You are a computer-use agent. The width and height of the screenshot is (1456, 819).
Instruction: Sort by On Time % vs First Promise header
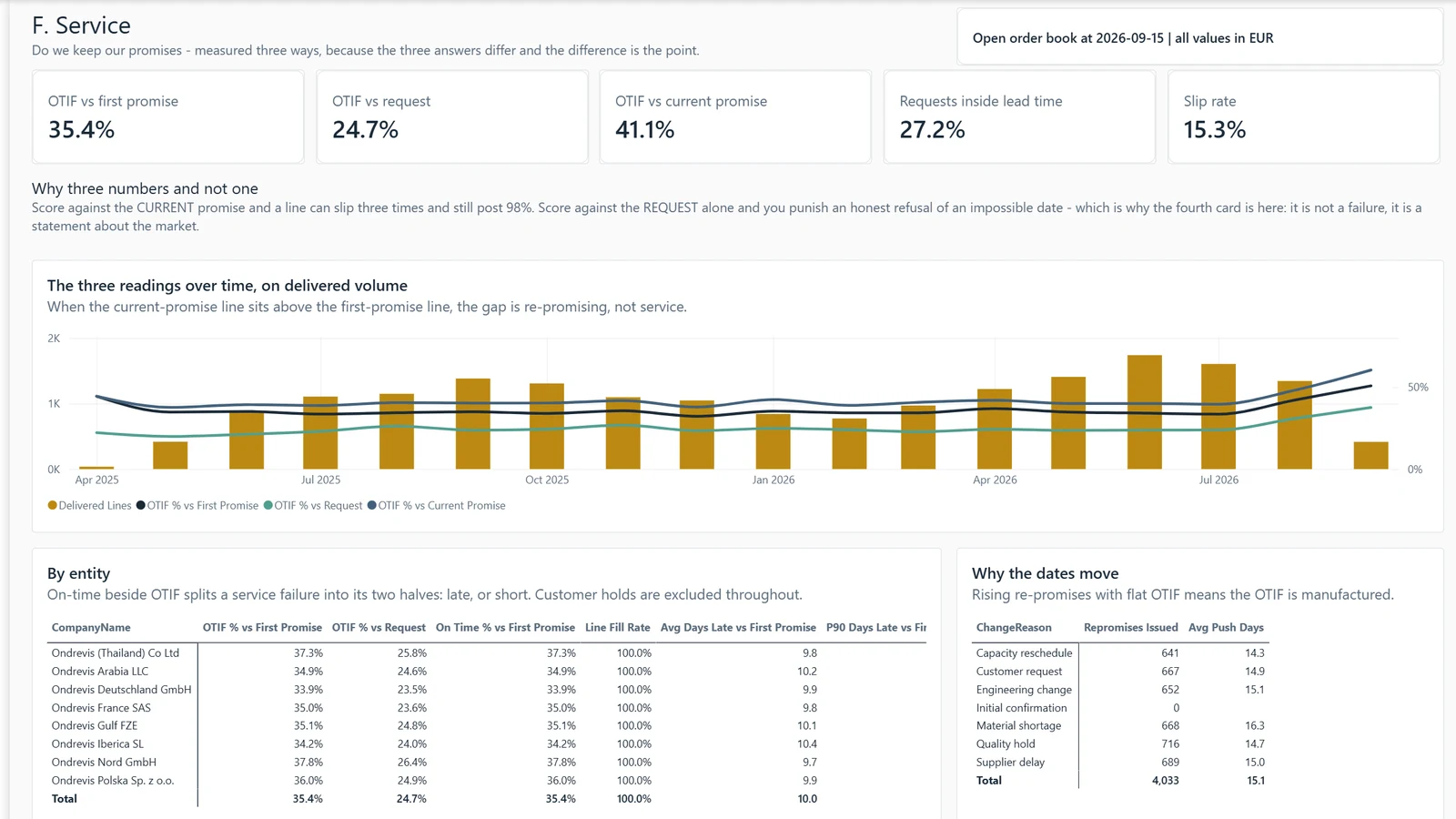(505, 628)
